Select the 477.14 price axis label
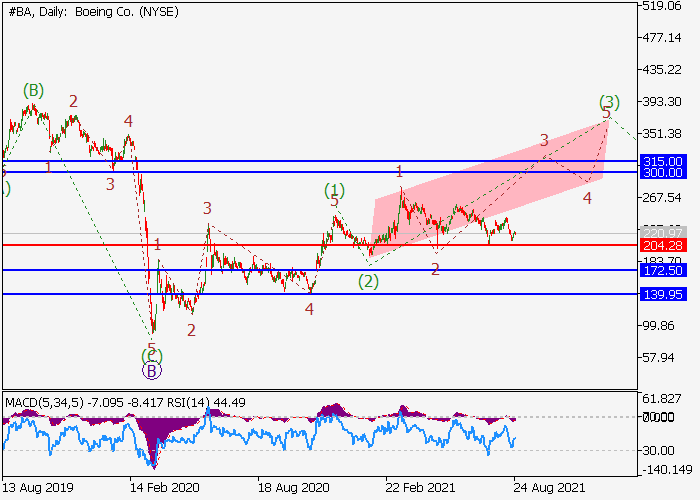The width and height of the screenshot is (700, 500). tap(662, 38)
